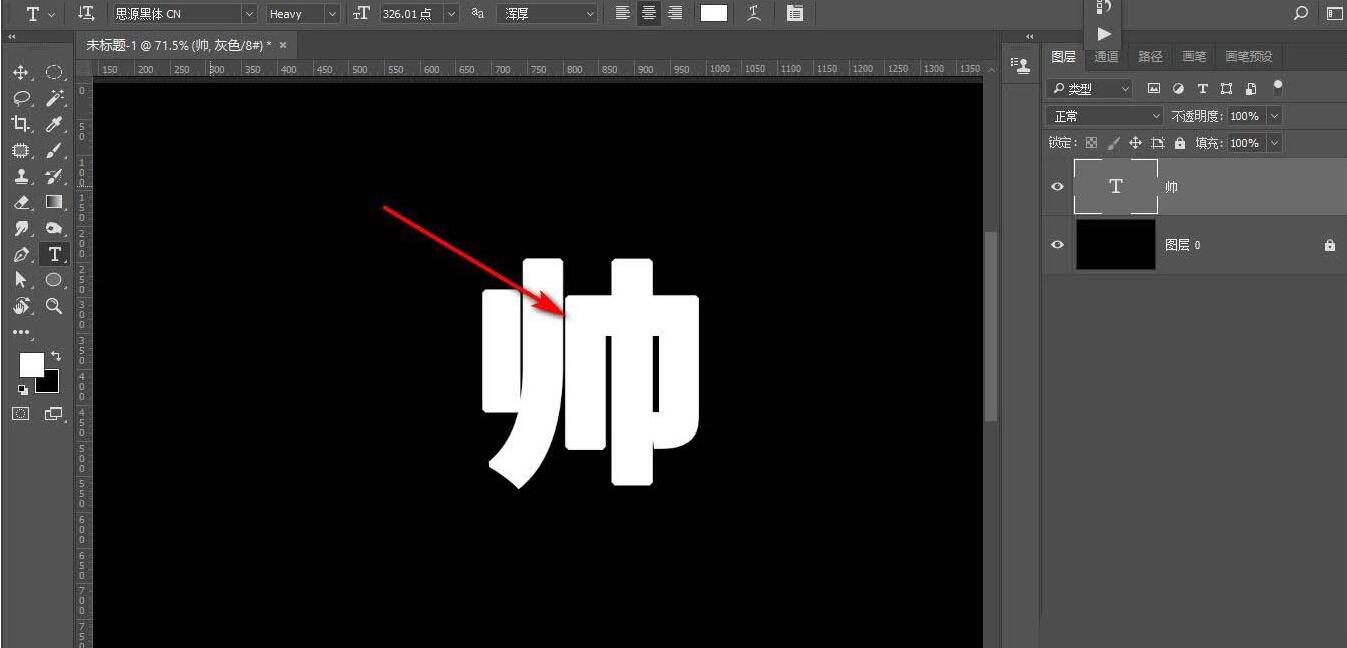Activate the Zoom tool
Screen dimensions: 1347x648
pos(54,306)
